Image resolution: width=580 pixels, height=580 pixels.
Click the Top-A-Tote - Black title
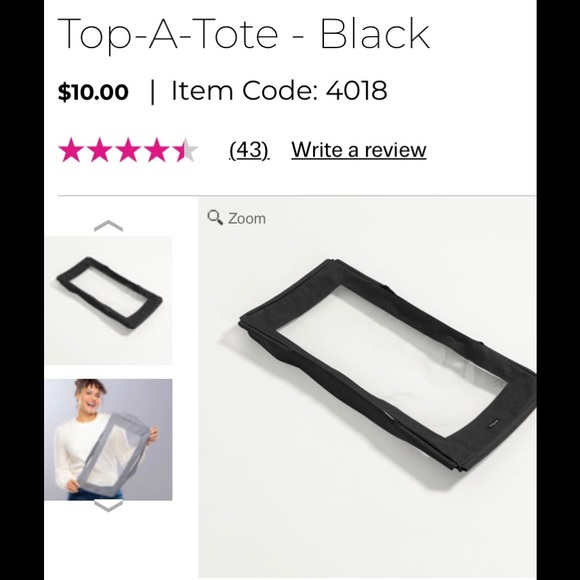click(244, 34)
